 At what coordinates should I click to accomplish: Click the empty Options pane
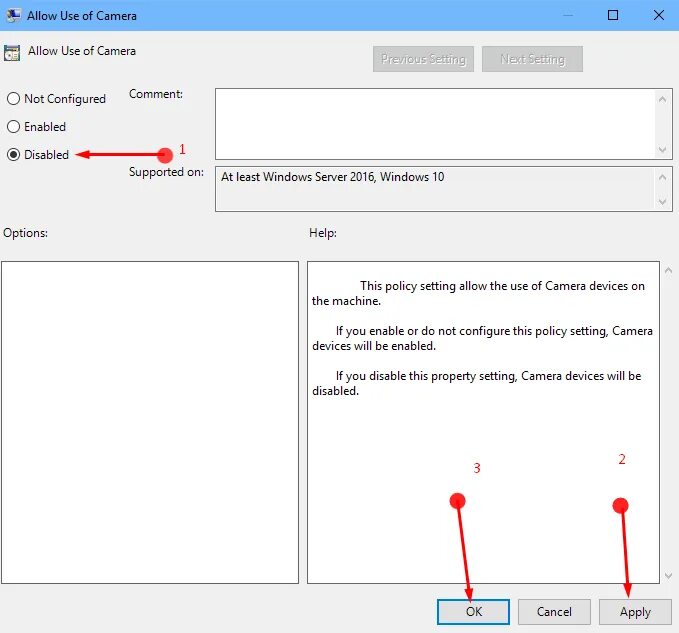(x=150, y=422)
